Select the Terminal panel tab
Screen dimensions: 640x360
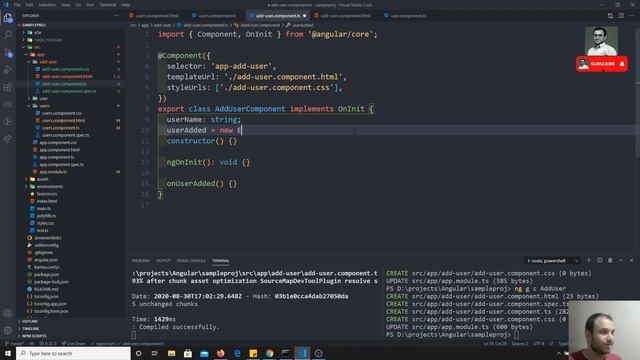point(220,261)
